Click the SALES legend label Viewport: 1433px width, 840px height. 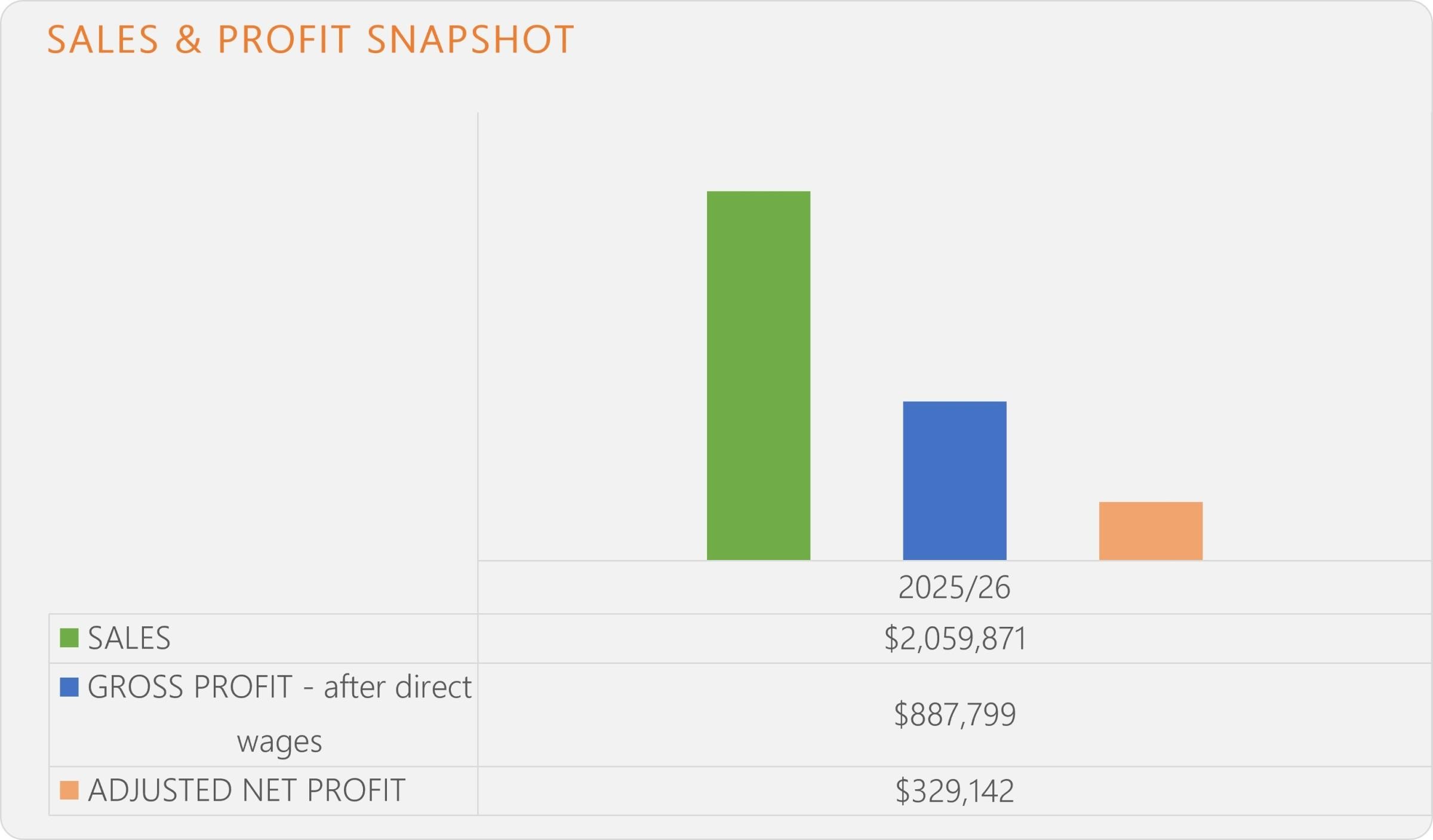point(129,638)
